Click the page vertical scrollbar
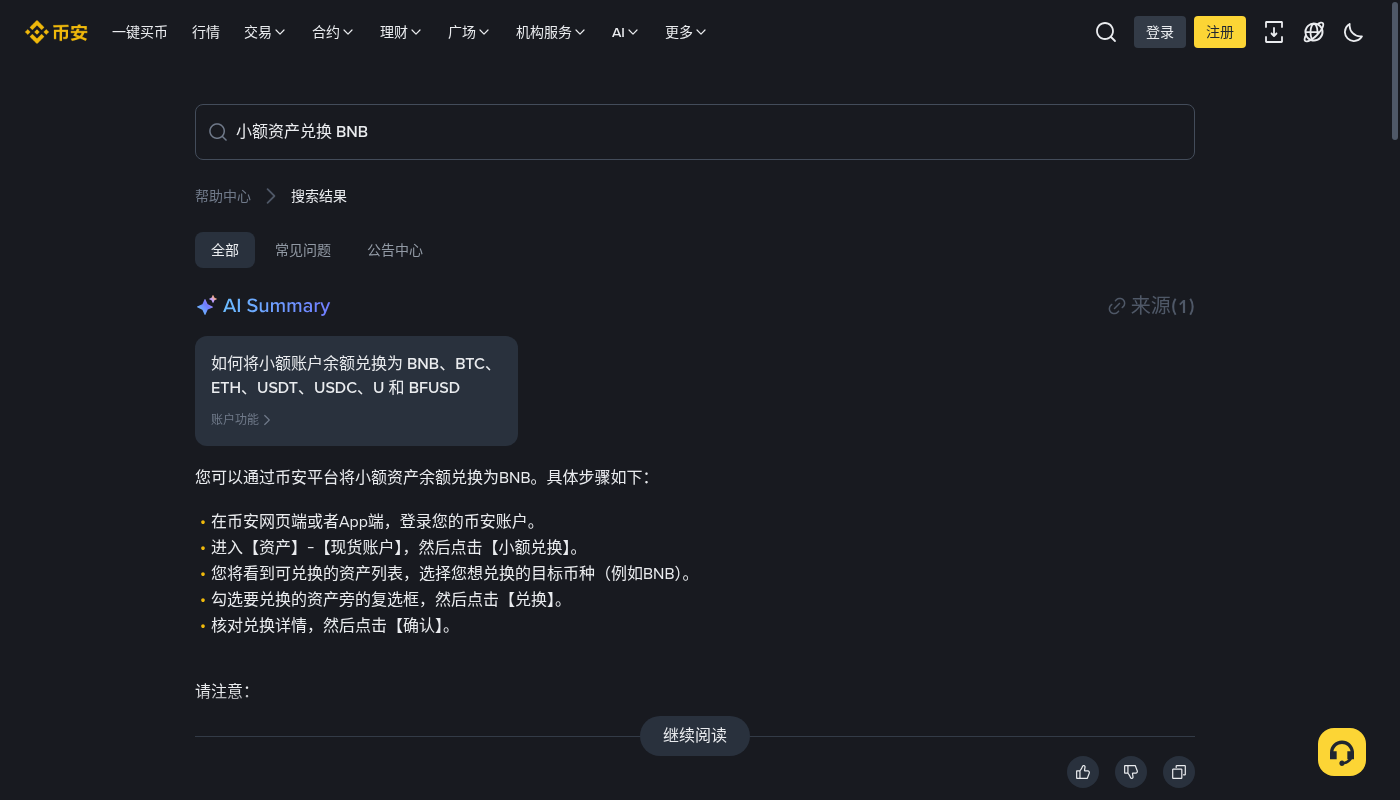 (x=1395, y=72)
